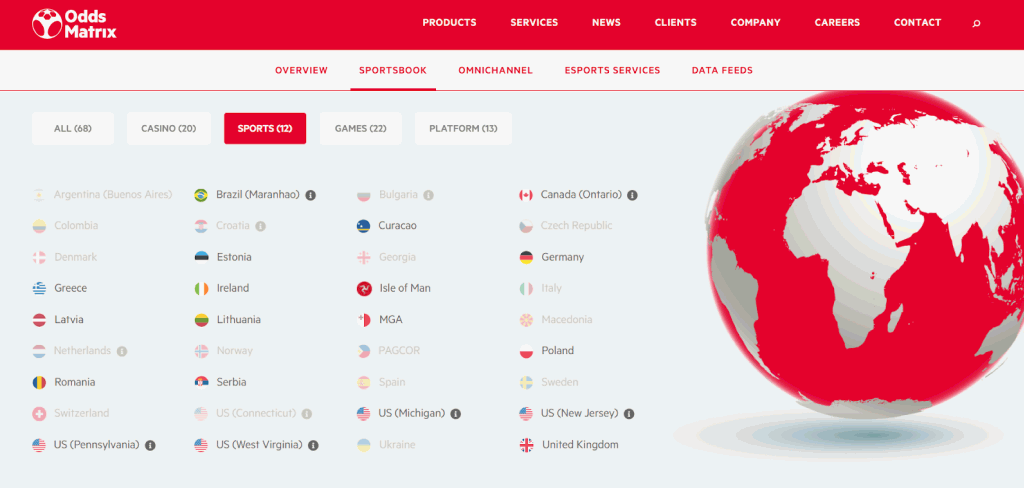Filter licenses by ALL (68)
This screenshot has width=1024, height=488.
pos(72,129)
